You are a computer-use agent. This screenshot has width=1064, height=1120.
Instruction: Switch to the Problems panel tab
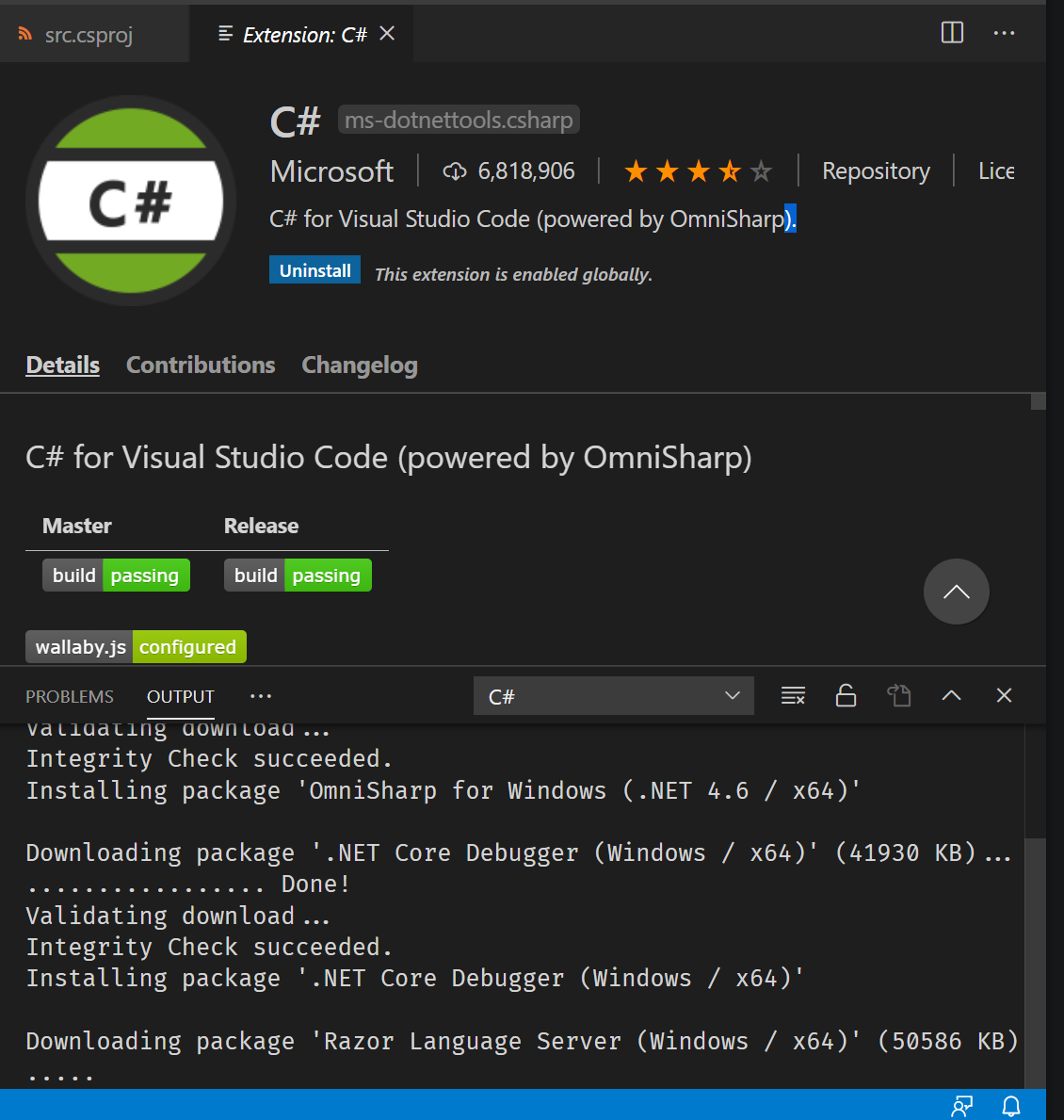point(70,696)
